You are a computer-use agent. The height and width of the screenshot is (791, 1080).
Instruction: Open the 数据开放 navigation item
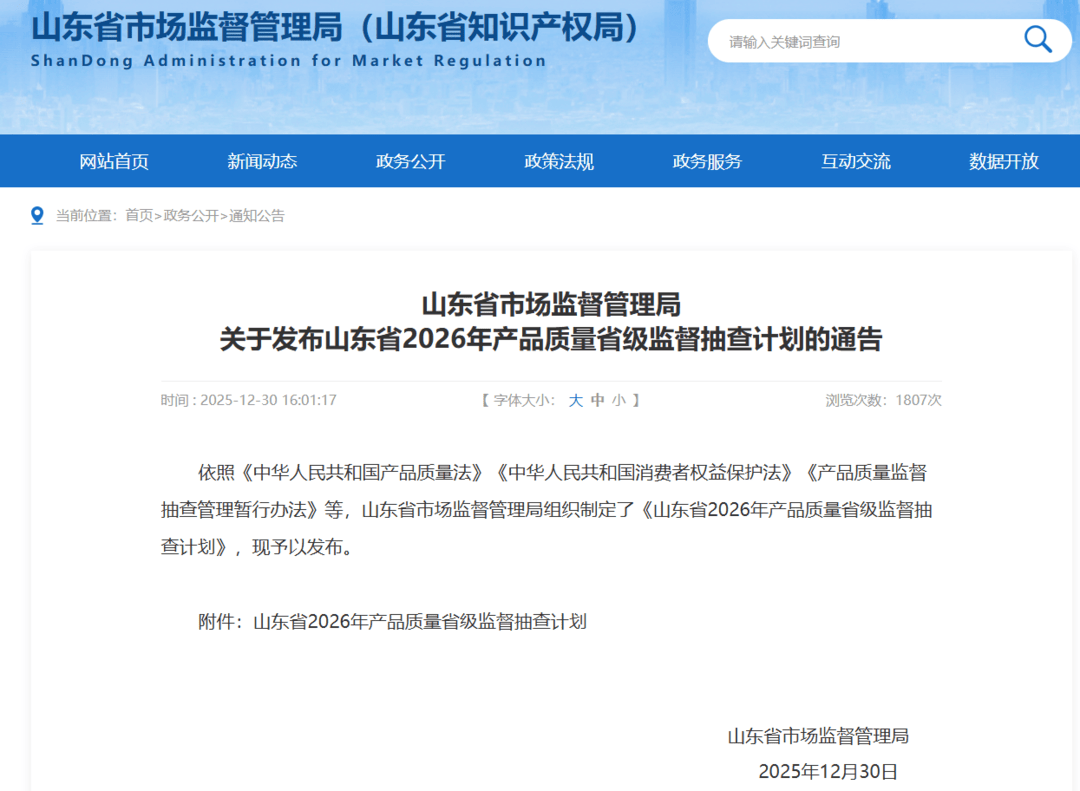[1001, 161]
